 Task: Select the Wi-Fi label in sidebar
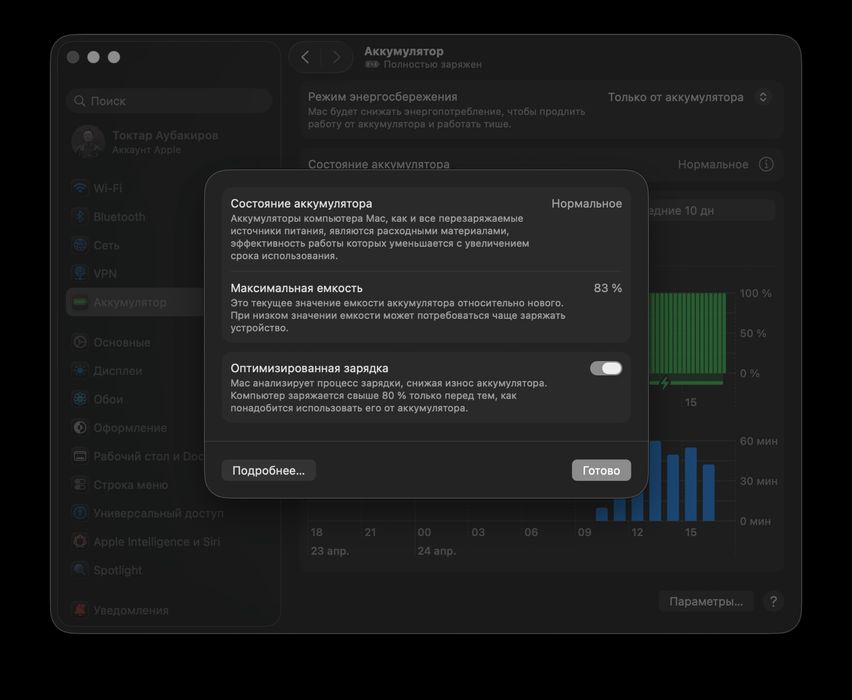tap(108, 188)
